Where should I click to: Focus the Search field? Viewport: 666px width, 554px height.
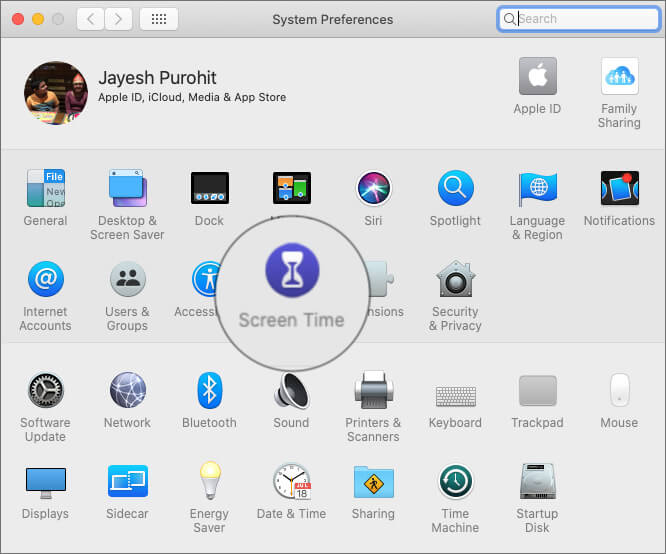click(x=579, y=19)
